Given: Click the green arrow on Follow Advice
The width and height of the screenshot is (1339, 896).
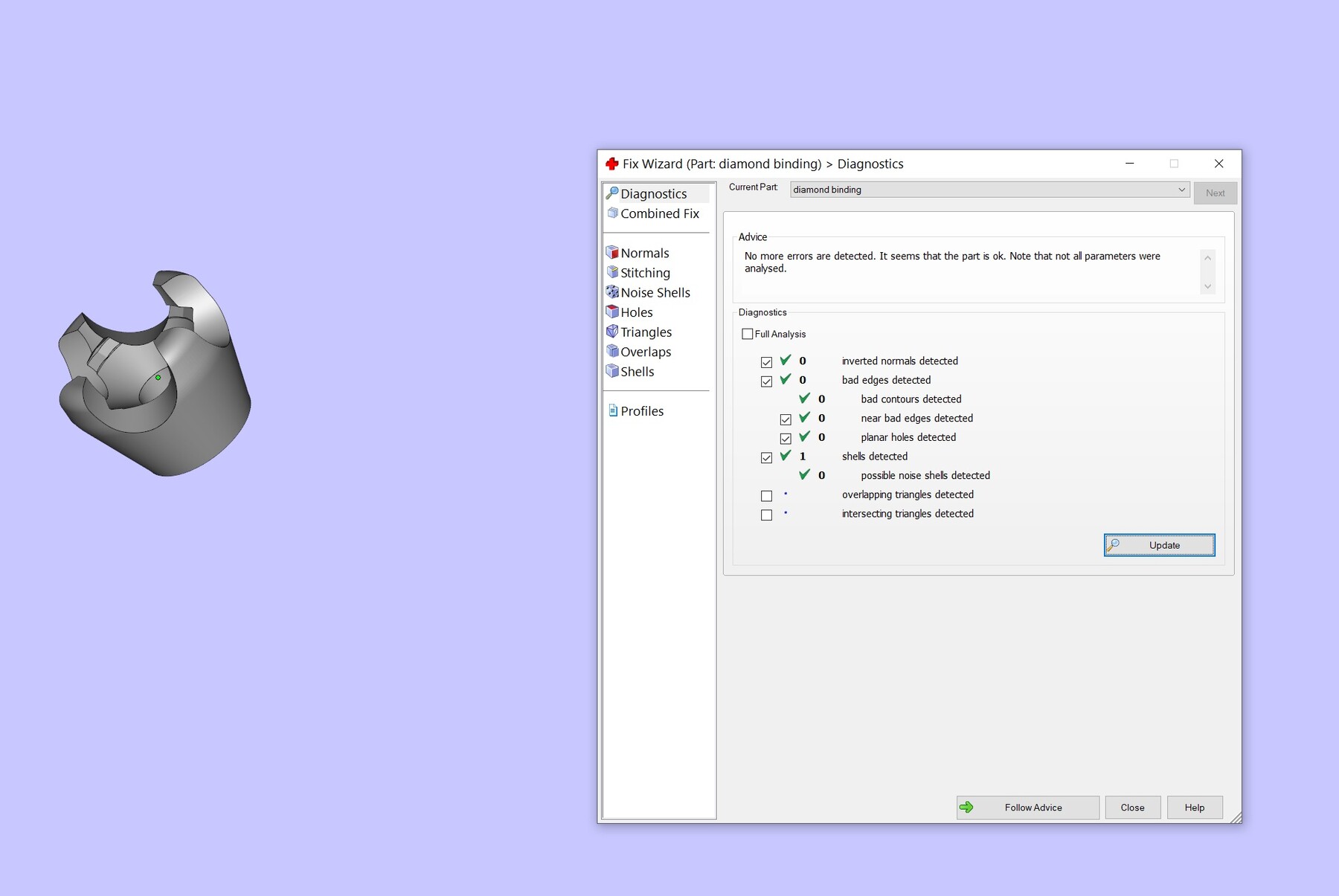Looking at the screenshot, I should pos(966,808).
